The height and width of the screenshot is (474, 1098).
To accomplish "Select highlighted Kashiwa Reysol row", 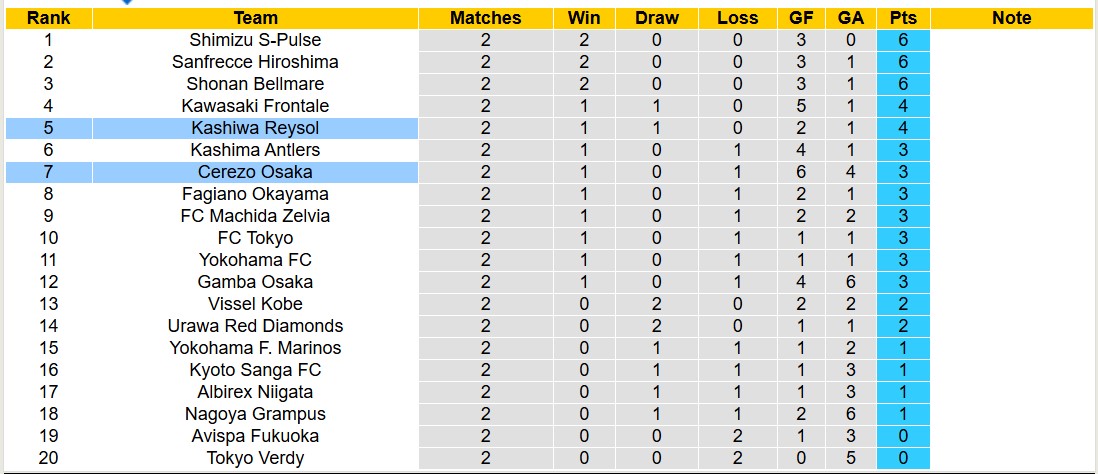I will coord(255,128).
